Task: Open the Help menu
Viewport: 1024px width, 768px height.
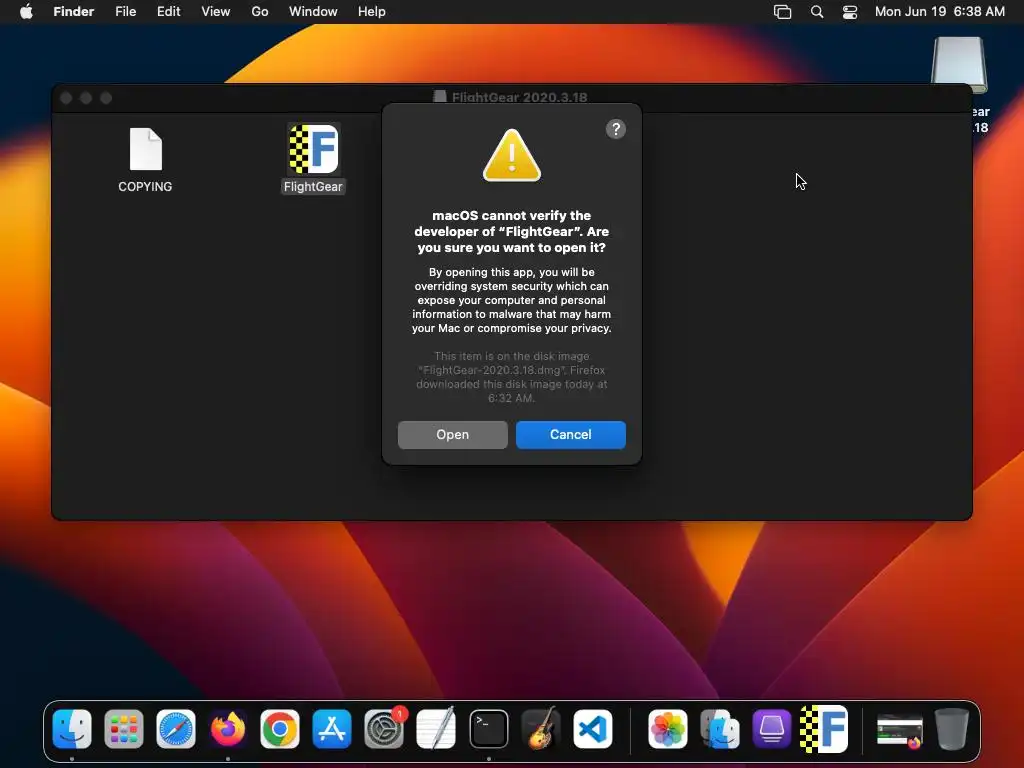Action: (x=372, y=12)
